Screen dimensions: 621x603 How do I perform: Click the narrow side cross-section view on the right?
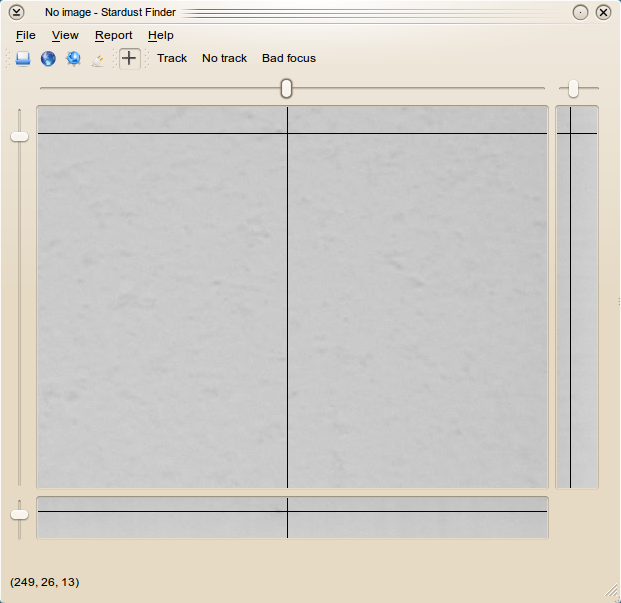pos(577,297)
